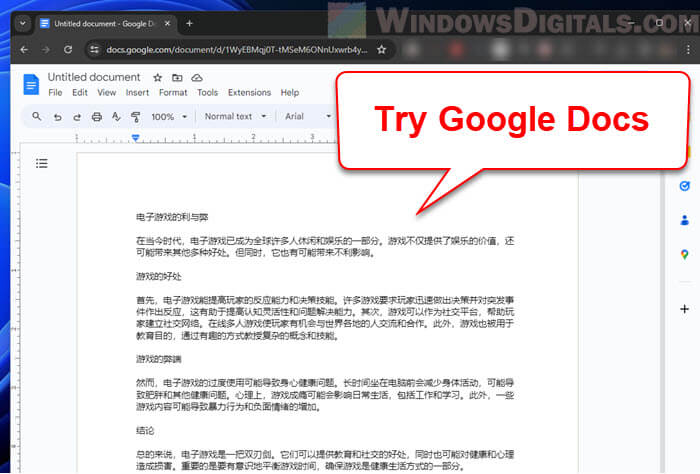700x474 pixels.
Task: Click the heading 电子游戏的利与弊
Action: pos(172,217)
